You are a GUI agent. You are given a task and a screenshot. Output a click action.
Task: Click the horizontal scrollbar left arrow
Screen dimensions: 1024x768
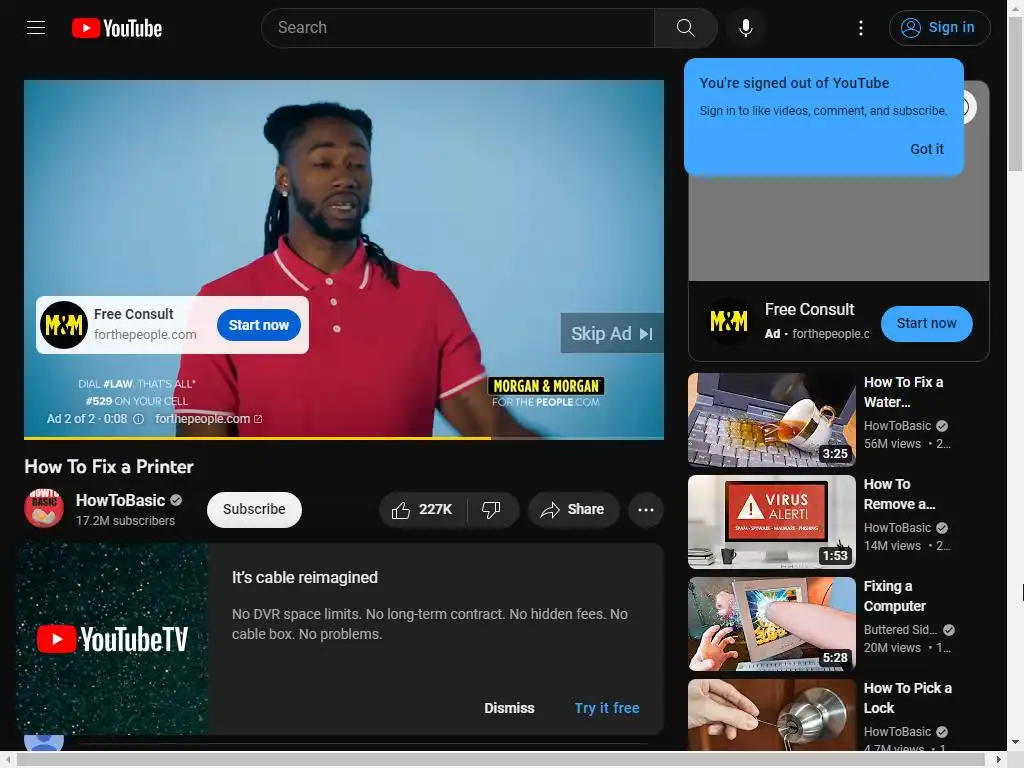point(8,760)
